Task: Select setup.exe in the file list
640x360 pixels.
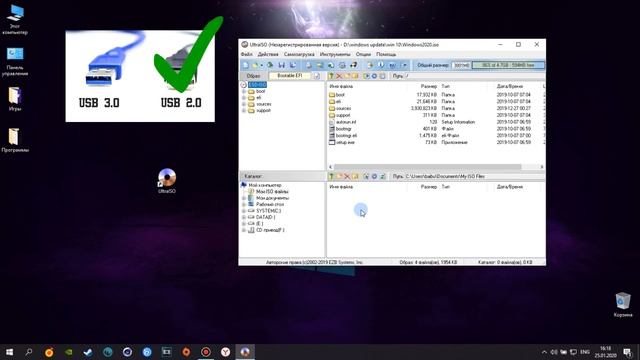Action: [x=345, y=142]
